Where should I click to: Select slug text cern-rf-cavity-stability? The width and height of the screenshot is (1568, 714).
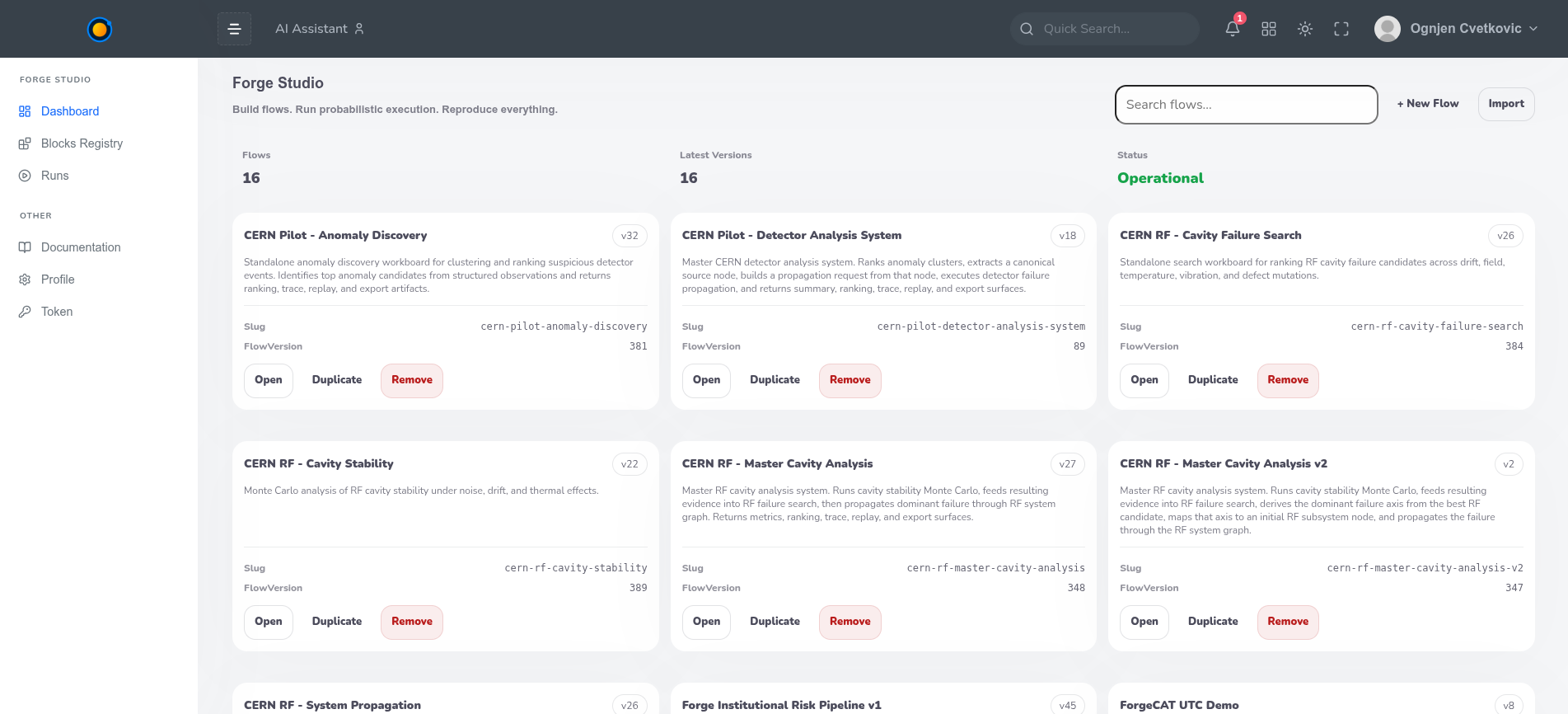pos(576,568)
